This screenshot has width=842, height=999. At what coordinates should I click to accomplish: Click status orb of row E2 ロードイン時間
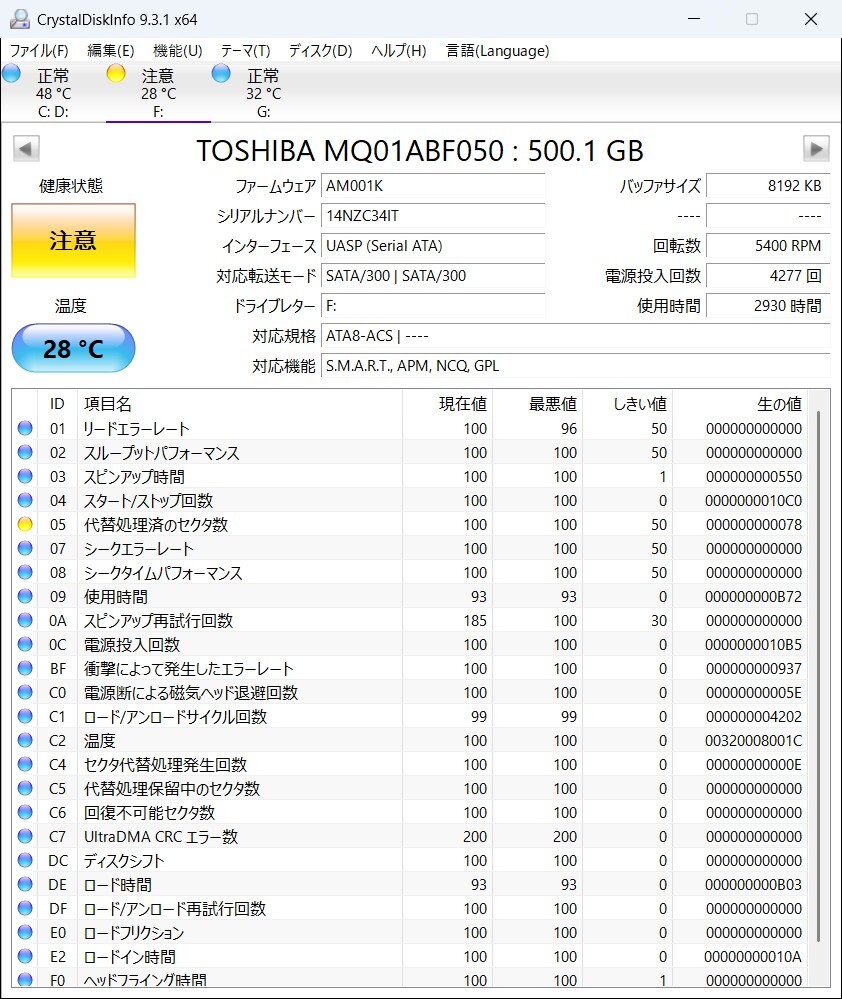[25, 956]
